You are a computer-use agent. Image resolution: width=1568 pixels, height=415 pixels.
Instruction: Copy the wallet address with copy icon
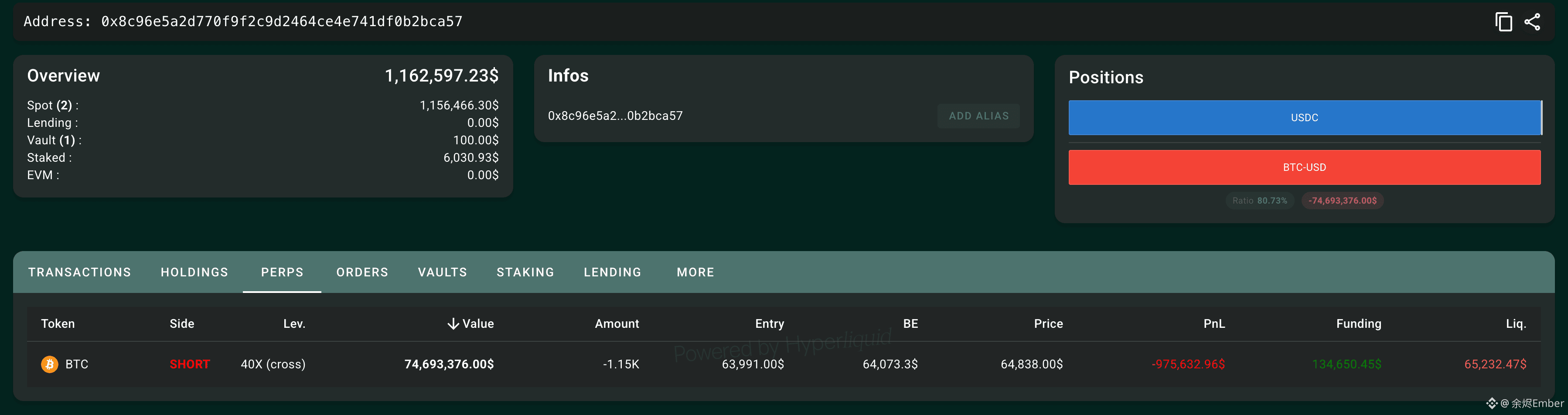click(1503, 22)
